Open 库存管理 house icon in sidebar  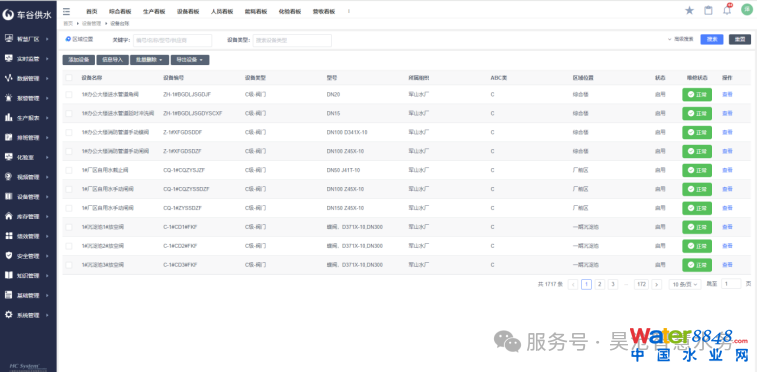pyautogui.click(x=9, y=216)
